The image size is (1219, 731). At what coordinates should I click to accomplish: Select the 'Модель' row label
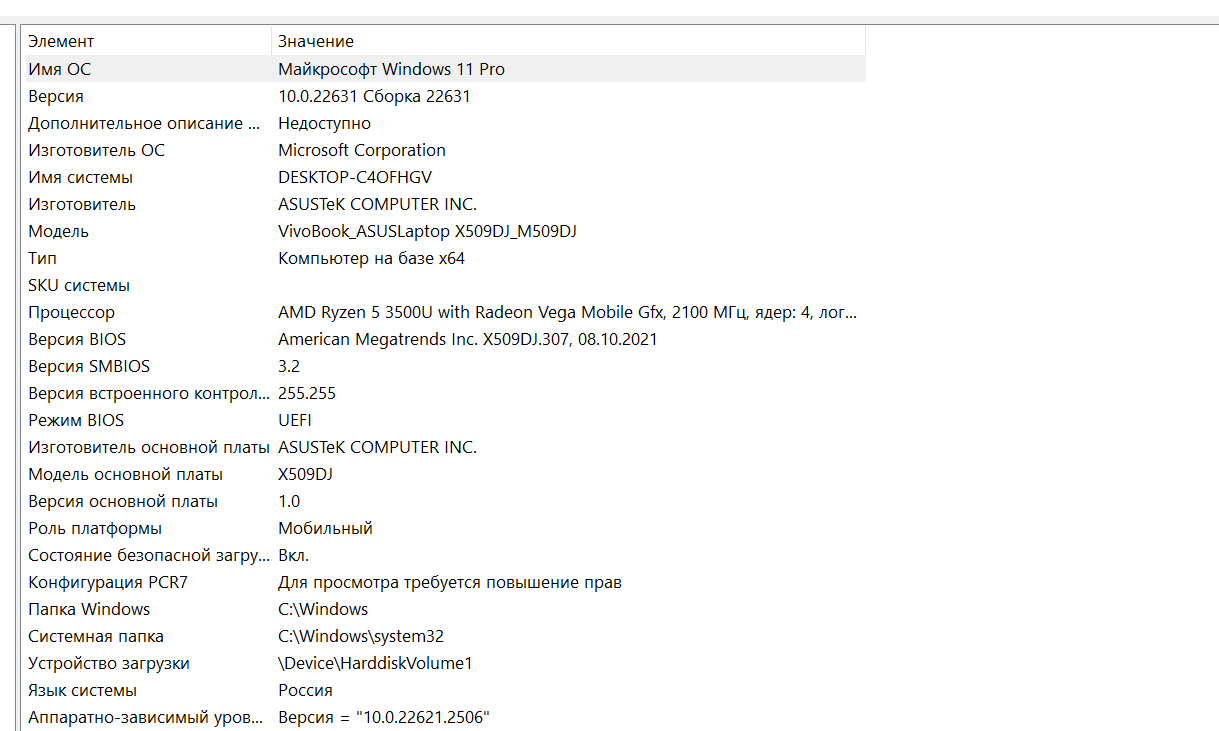click(x=58, y=231)
